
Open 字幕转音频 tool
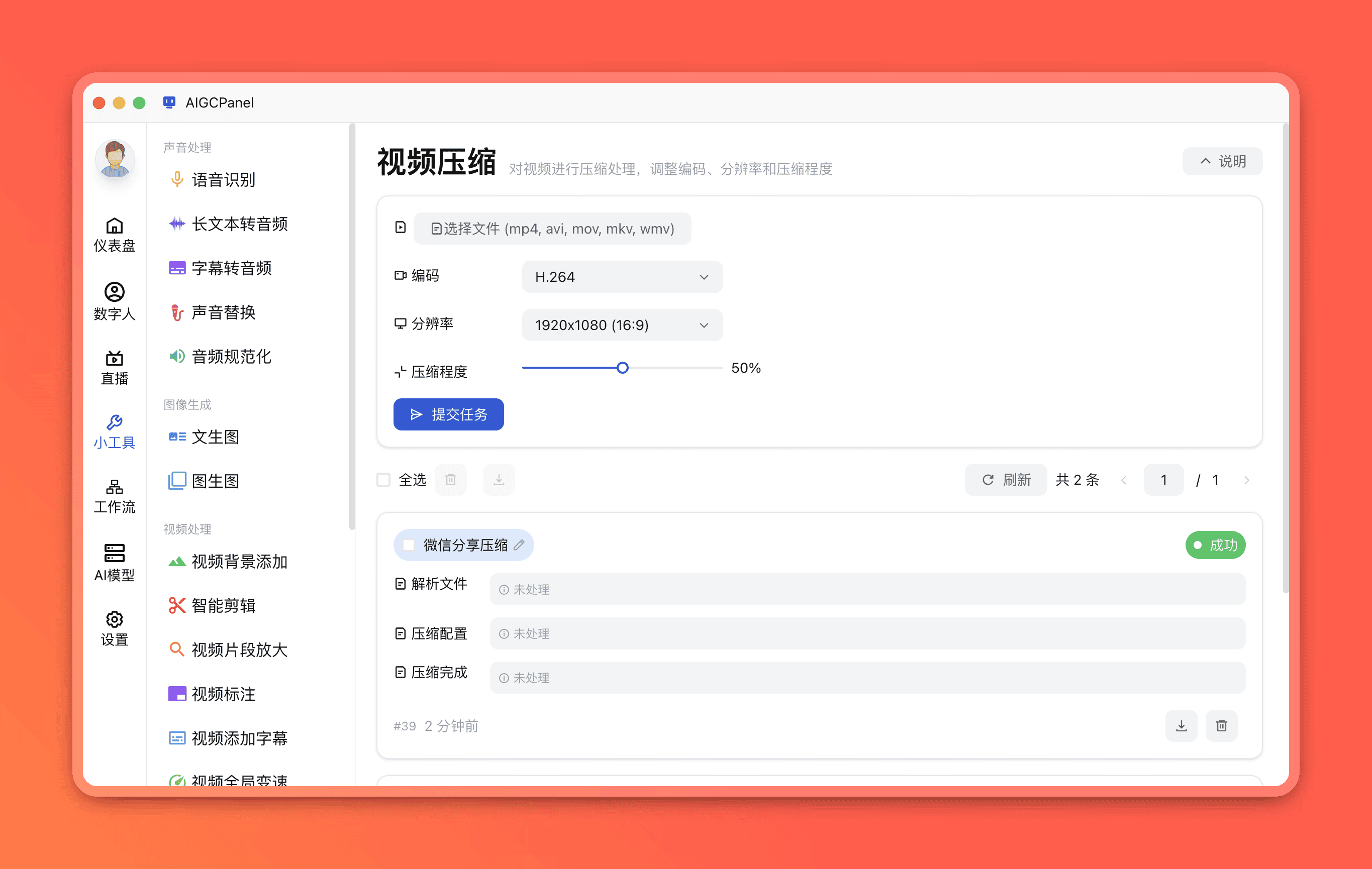click(220, 268)
